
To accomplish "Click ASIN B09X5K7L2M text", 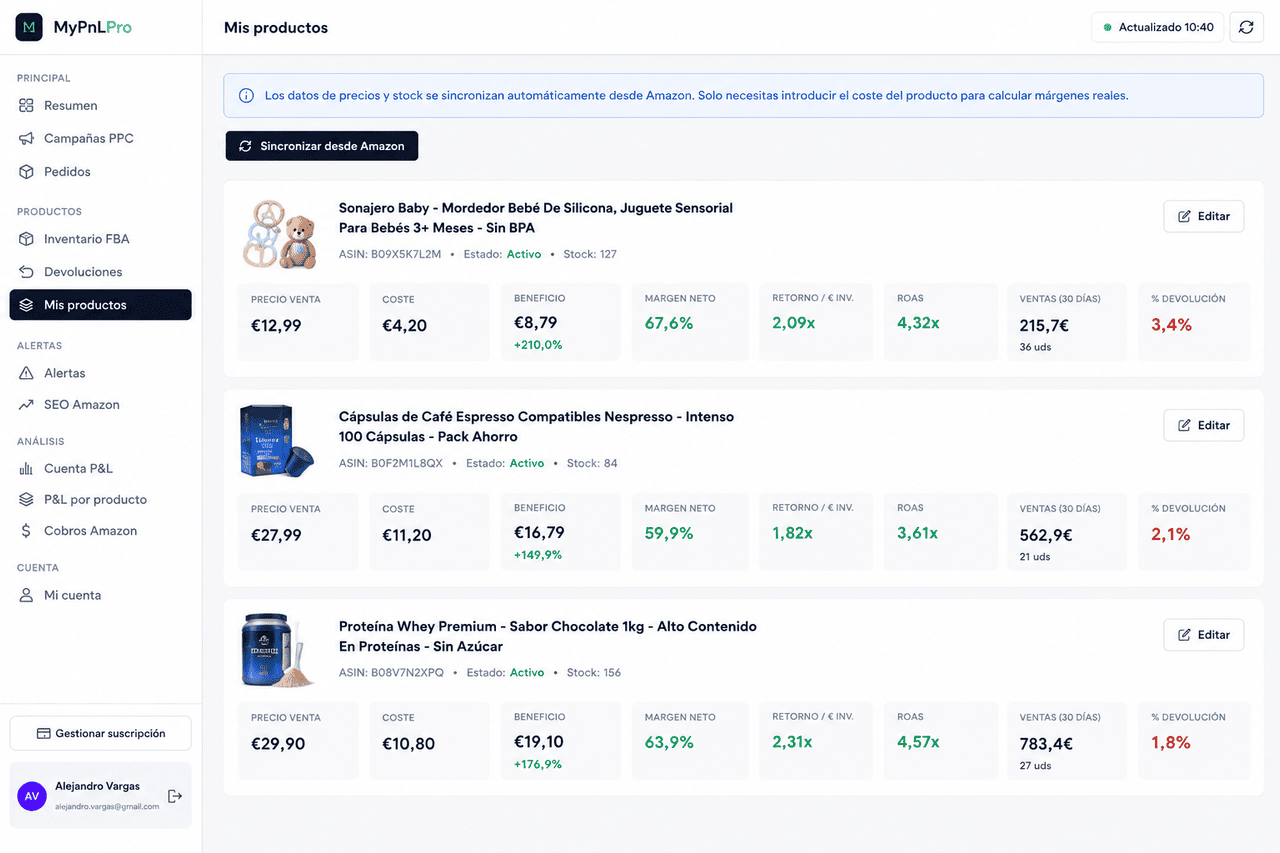I will pyautogui.click(x=390, y=254).
